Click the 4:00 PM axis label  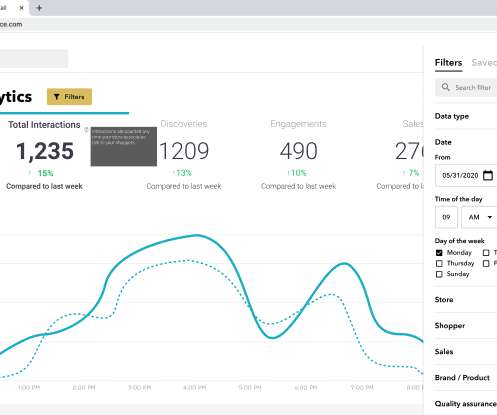pyautogui.click(x=195, y=388)
